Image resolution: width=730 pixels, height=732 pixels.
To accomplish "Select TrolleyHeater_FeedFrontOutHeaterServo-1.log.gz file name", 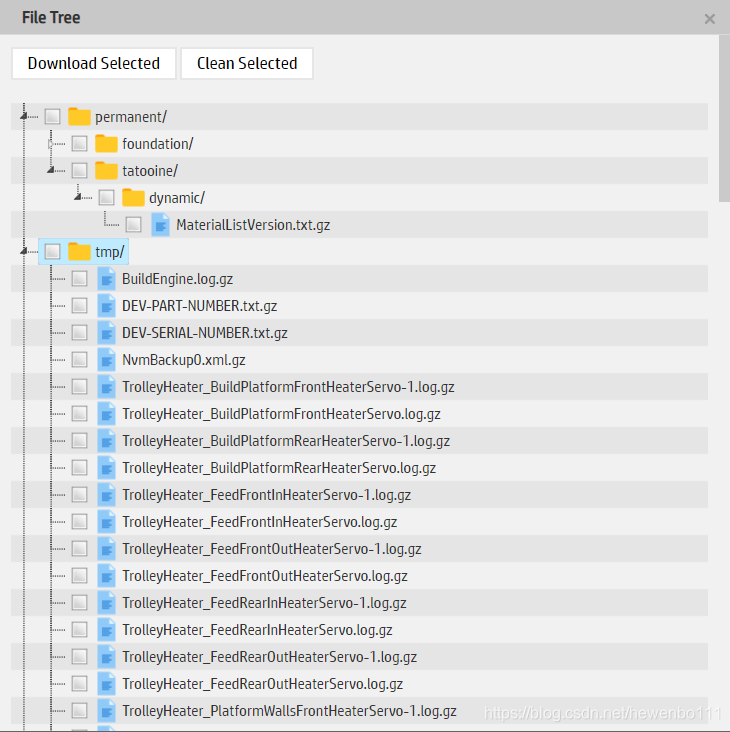I will point(272,550).
